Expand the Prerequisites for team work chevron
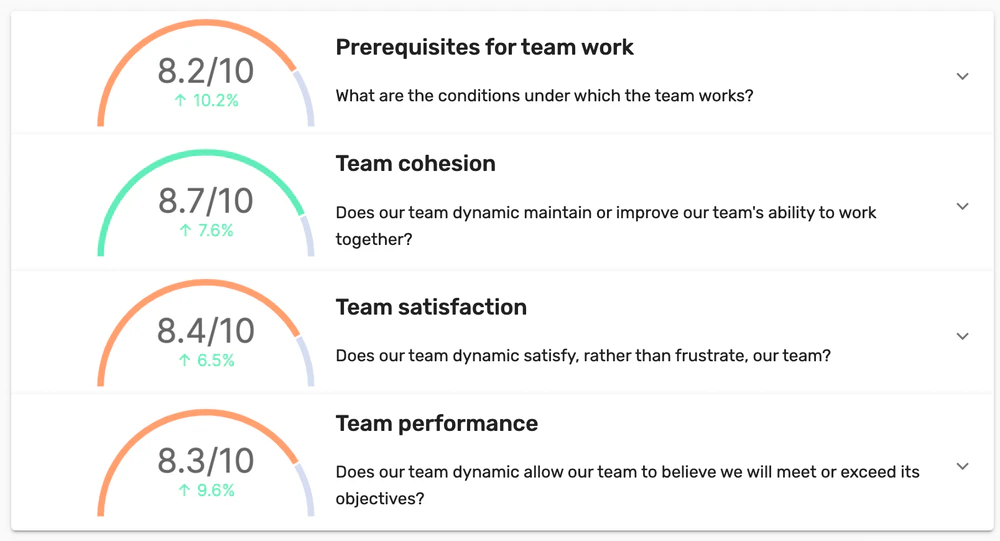1000x541 pixels. click(x=962, y=77)
